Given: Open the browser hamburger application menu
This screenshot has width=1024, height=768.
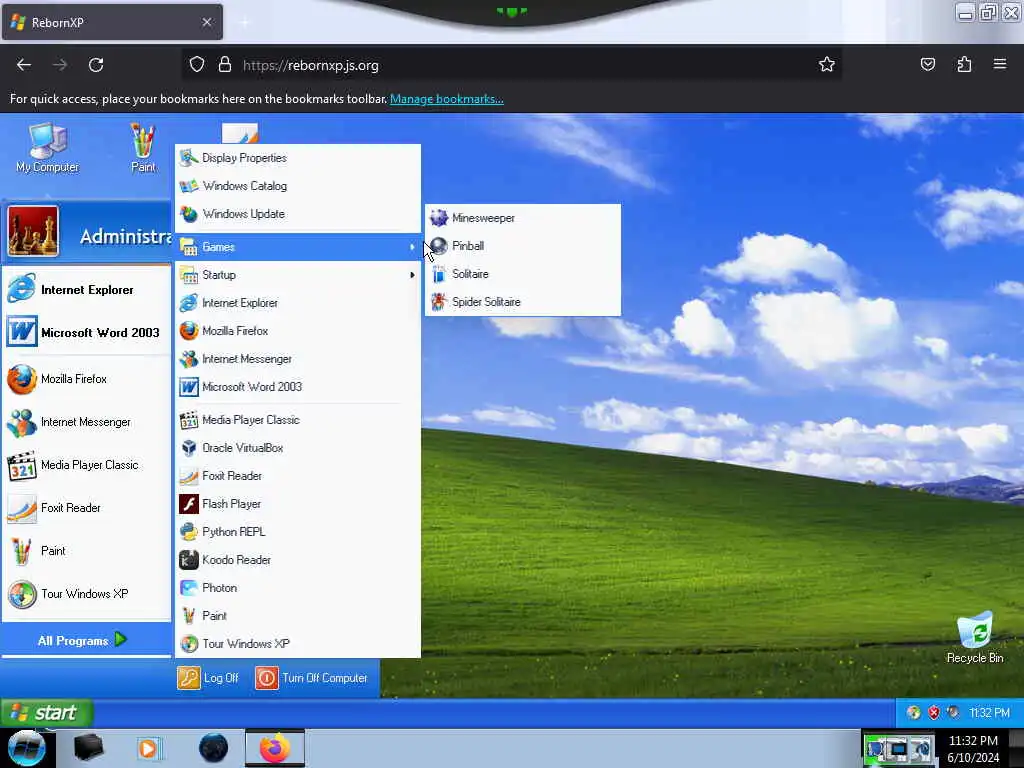Looking at the screenshot, I should [1000, 64].
